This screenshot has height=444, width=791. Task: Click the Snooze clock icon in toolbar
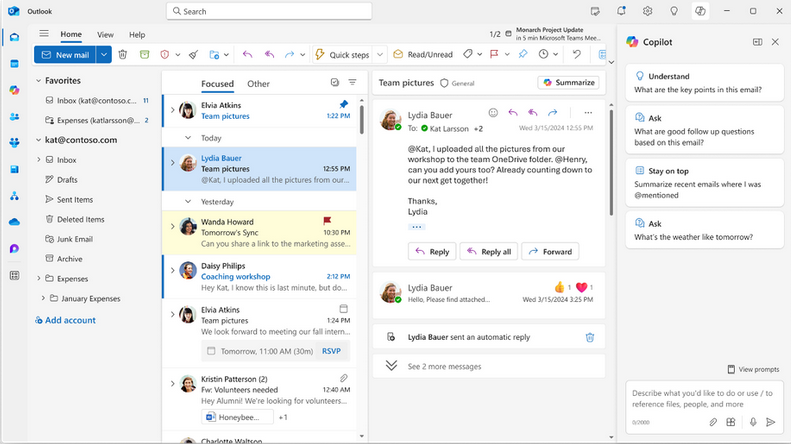tap(543, 54)
